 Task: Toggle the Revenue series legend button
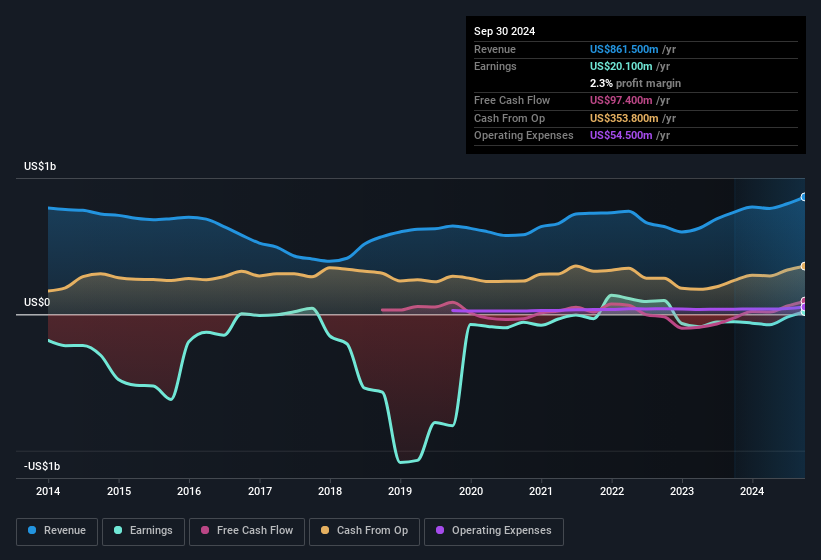click(57, 531)
